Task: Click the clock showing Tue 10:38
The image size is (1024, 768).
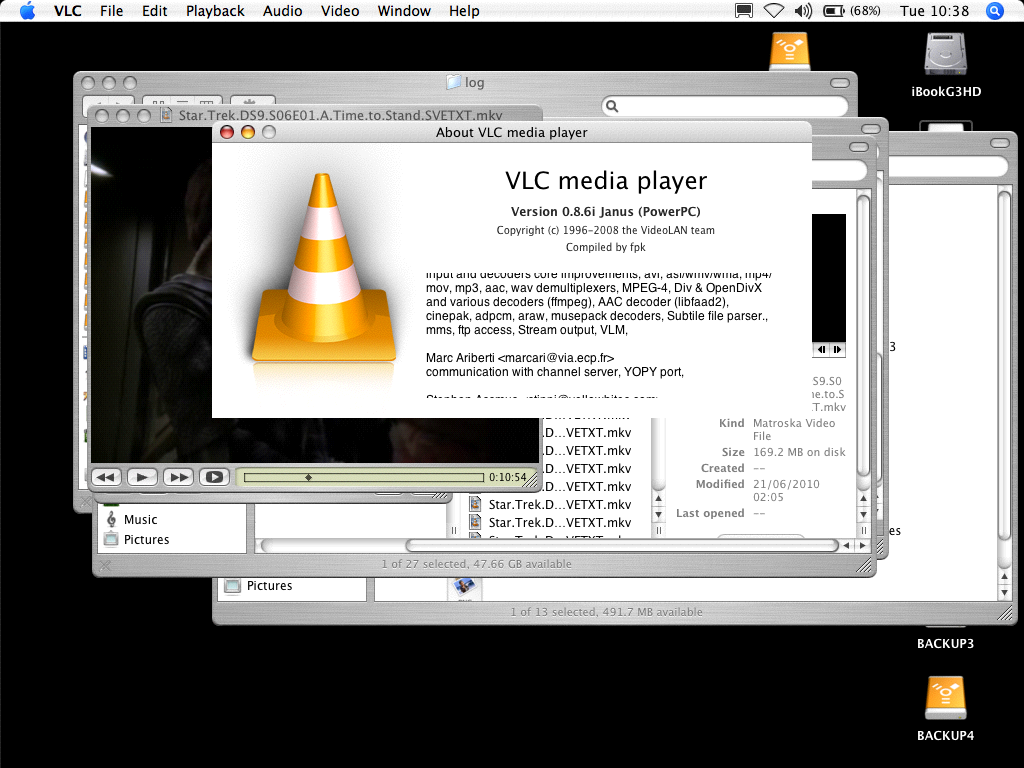Action: click(935, 11)
